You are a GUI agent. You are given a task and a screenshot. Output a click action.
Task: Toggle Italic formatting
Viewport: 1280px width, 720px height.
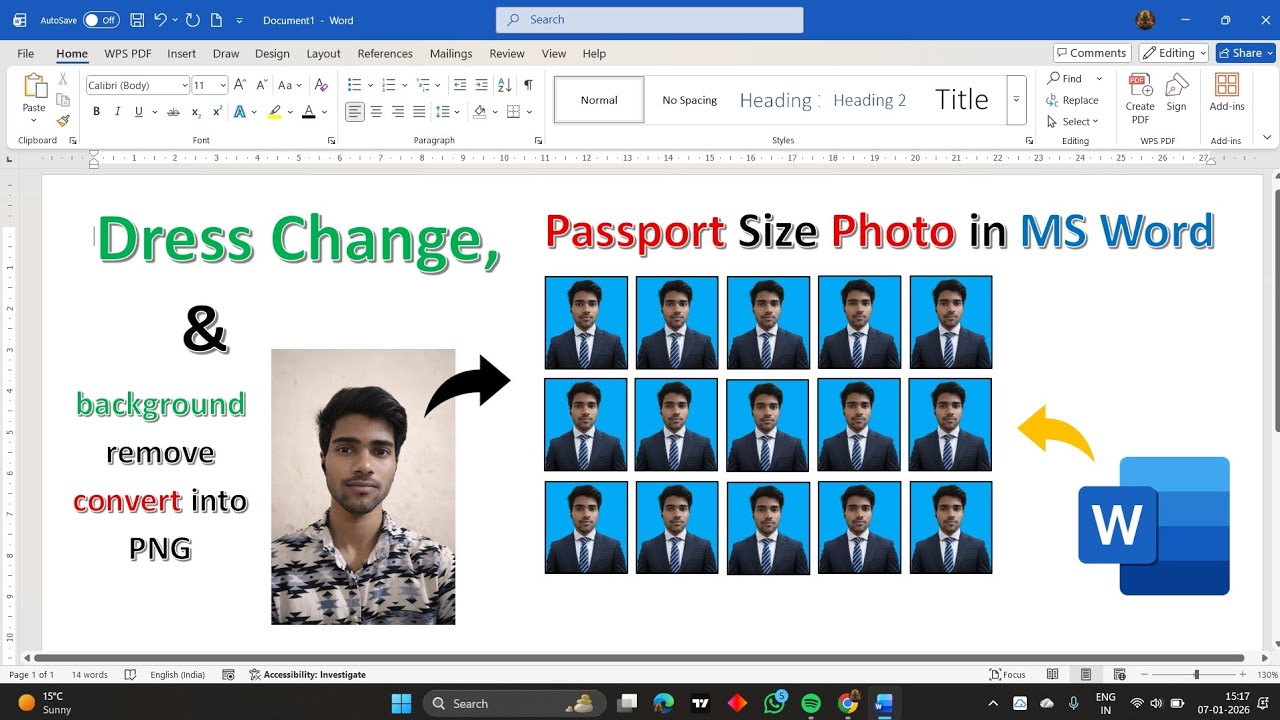117,112
